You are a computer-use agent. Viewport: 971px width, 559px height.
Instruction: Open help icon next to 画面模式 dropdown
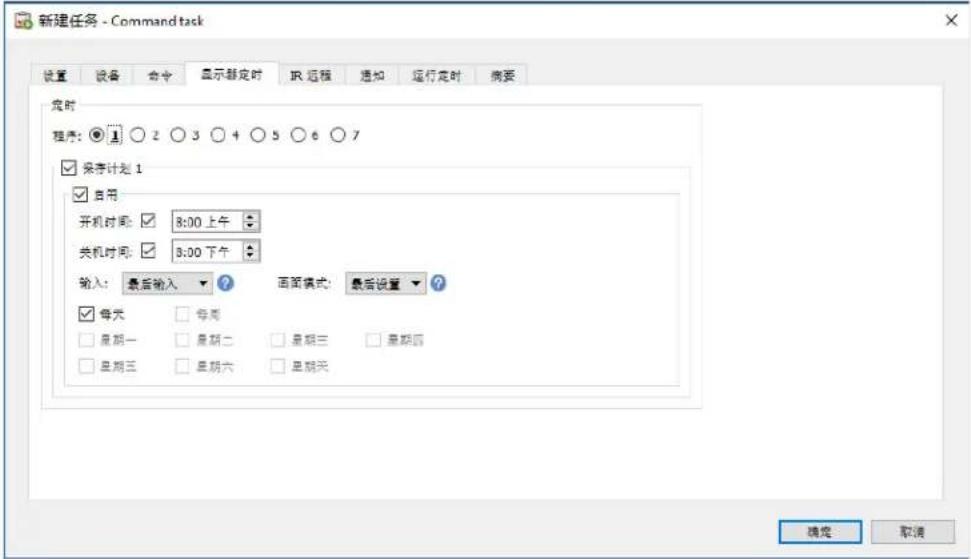(x=438, y=283)
